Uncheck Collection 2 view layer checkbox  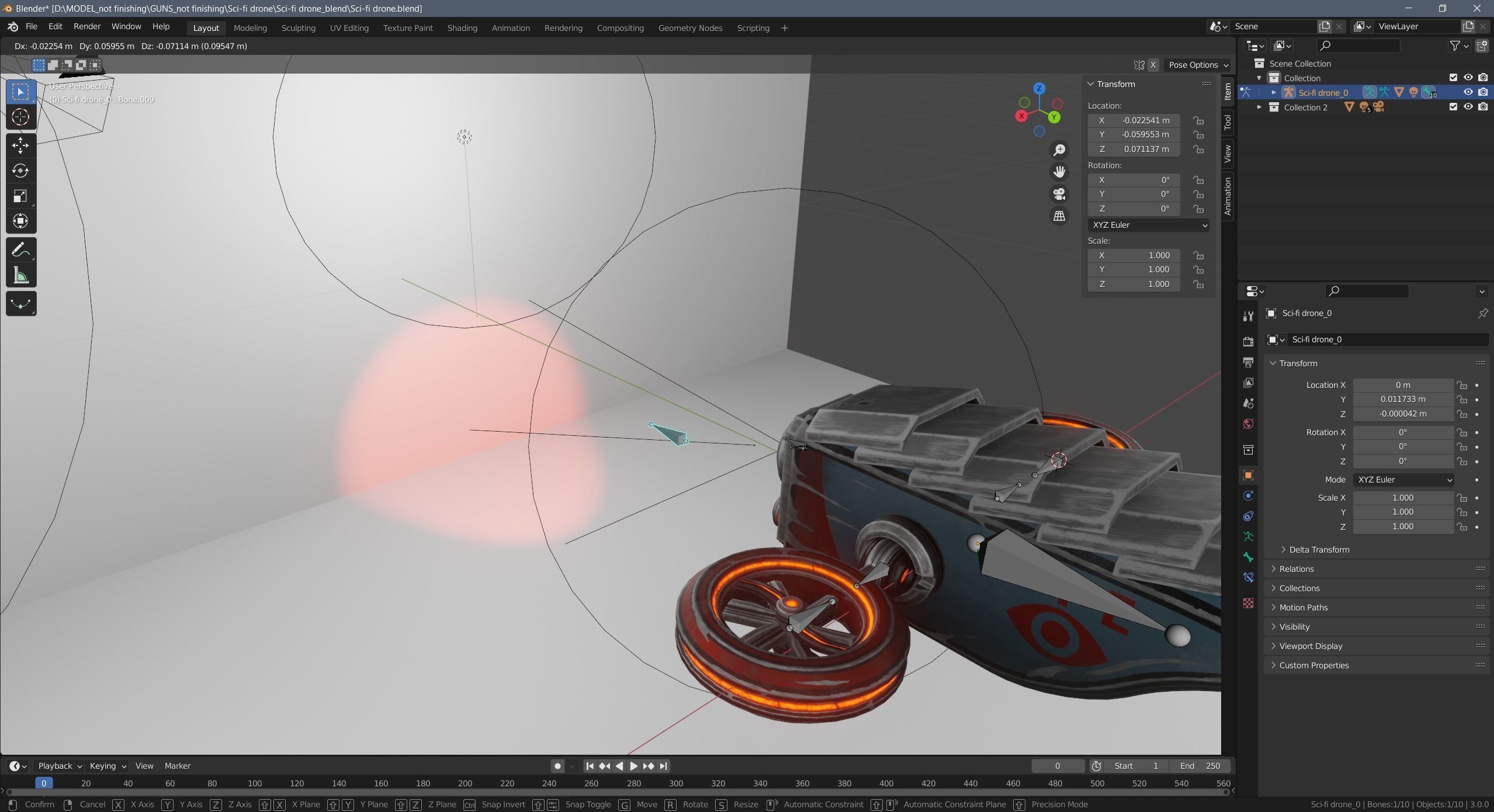[1453, 107]
